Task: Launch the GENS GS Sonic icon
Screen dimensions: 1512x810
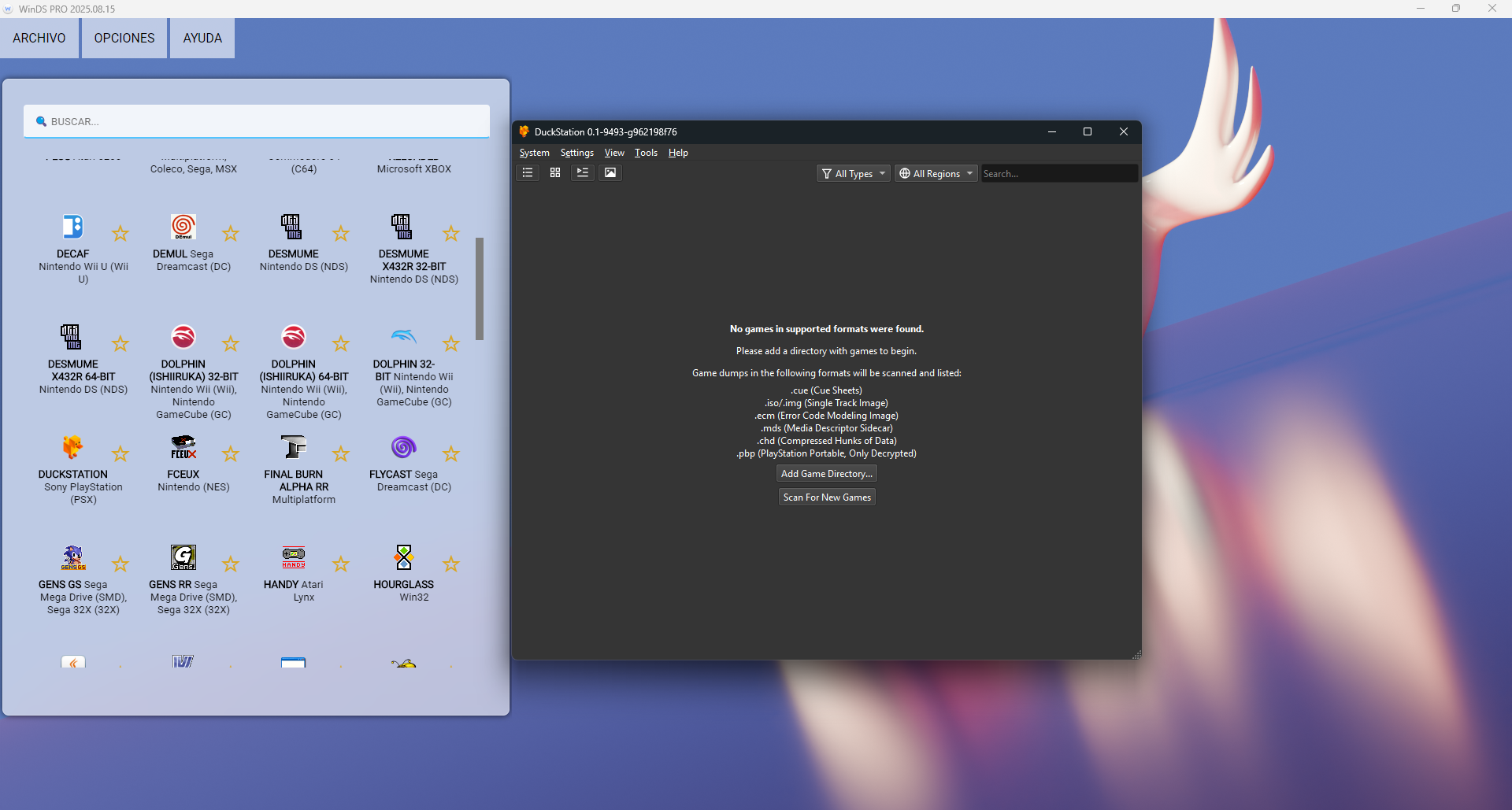Action: pos(72,557)
